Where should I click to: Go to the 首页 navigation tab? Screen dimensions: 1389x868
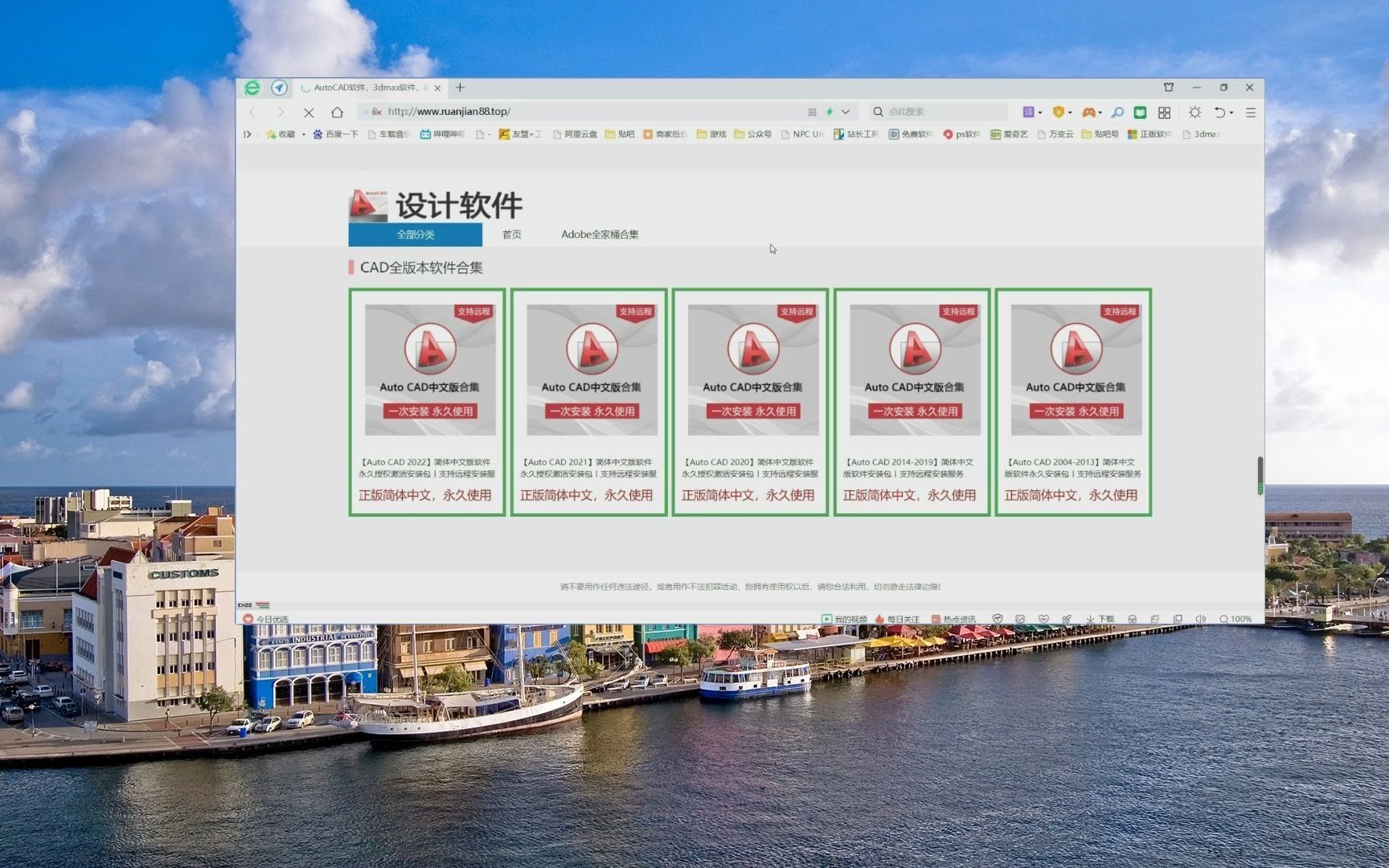pyautogui.click(x=512, y=235)
